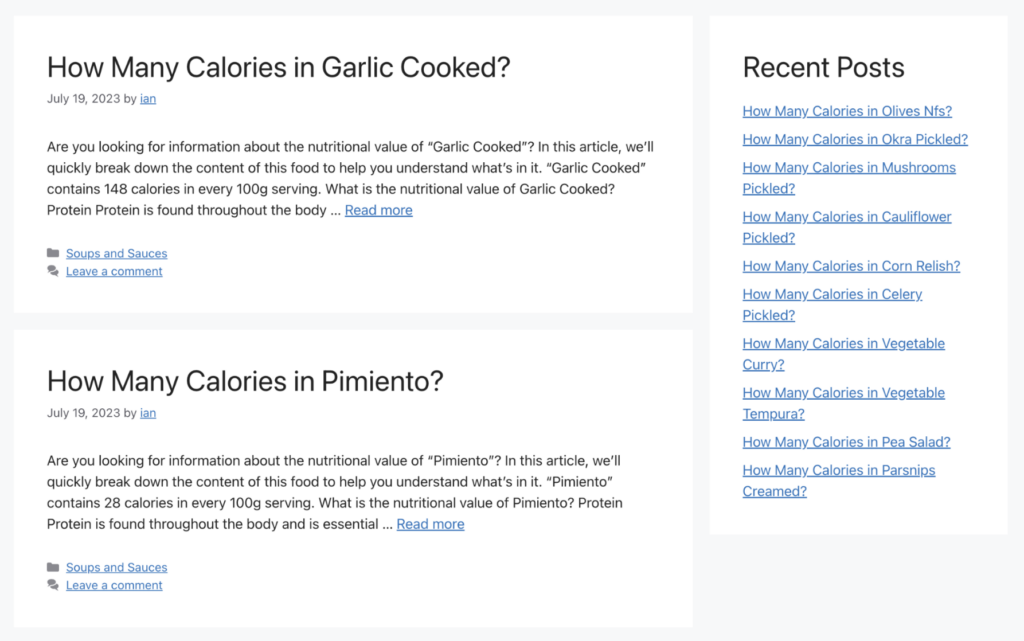Open Calories in Okra Pickled recent post

(x=855, y=139)
